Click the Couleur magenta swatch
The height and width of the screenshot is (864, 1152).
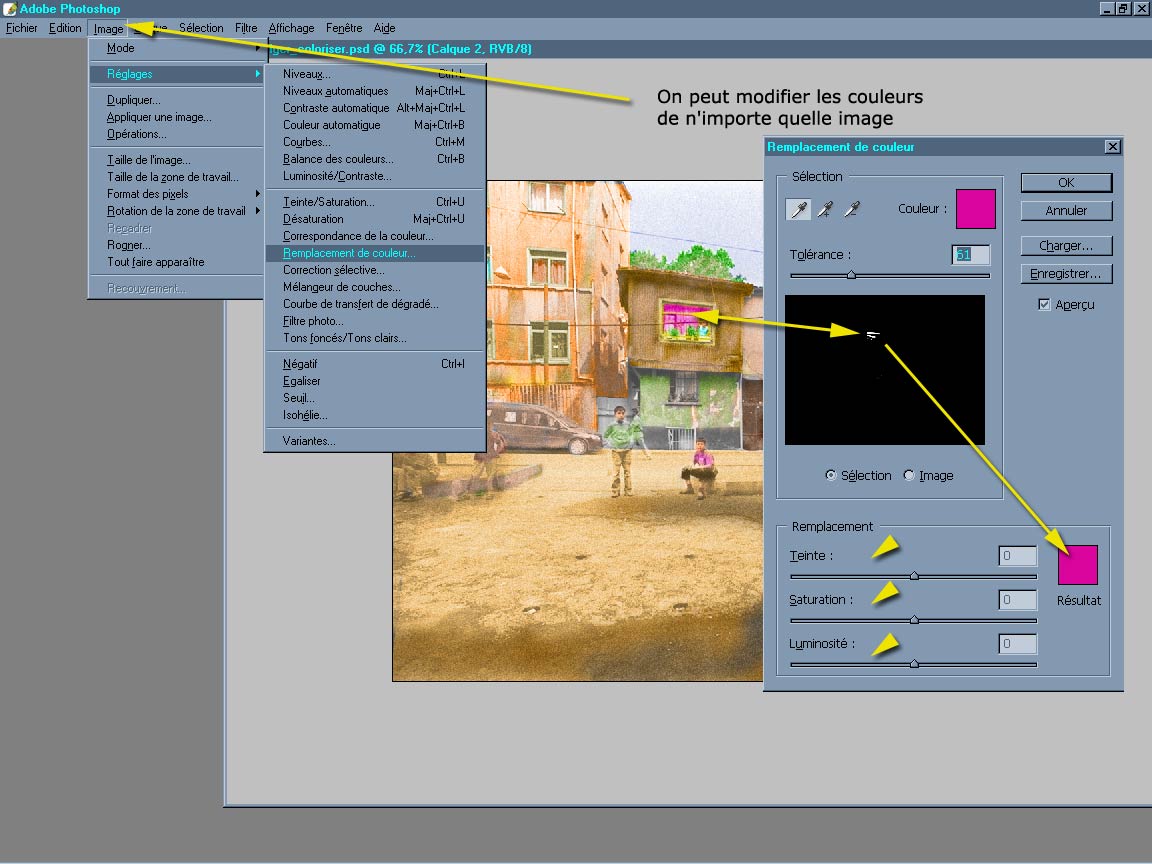point(976,209)
